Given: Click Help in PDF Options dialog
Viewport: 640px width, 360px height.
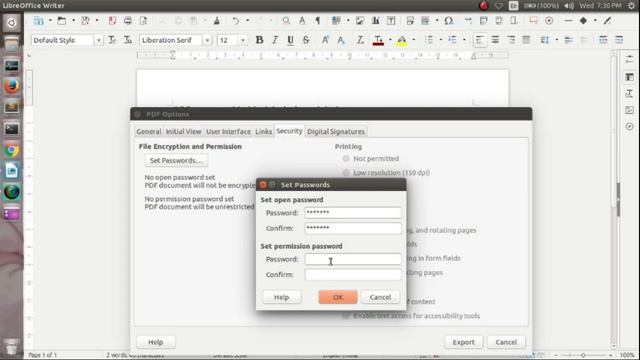Looking at the screenshot, I should 156,342.
